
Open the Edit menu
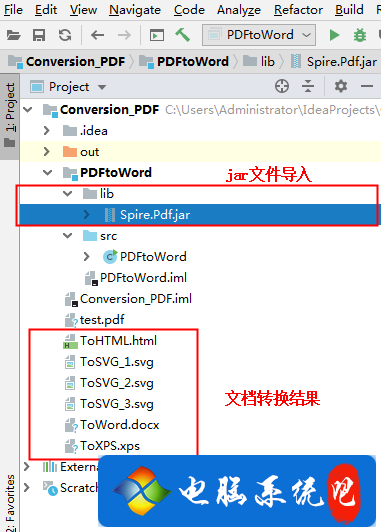click(x=46, y=10)
